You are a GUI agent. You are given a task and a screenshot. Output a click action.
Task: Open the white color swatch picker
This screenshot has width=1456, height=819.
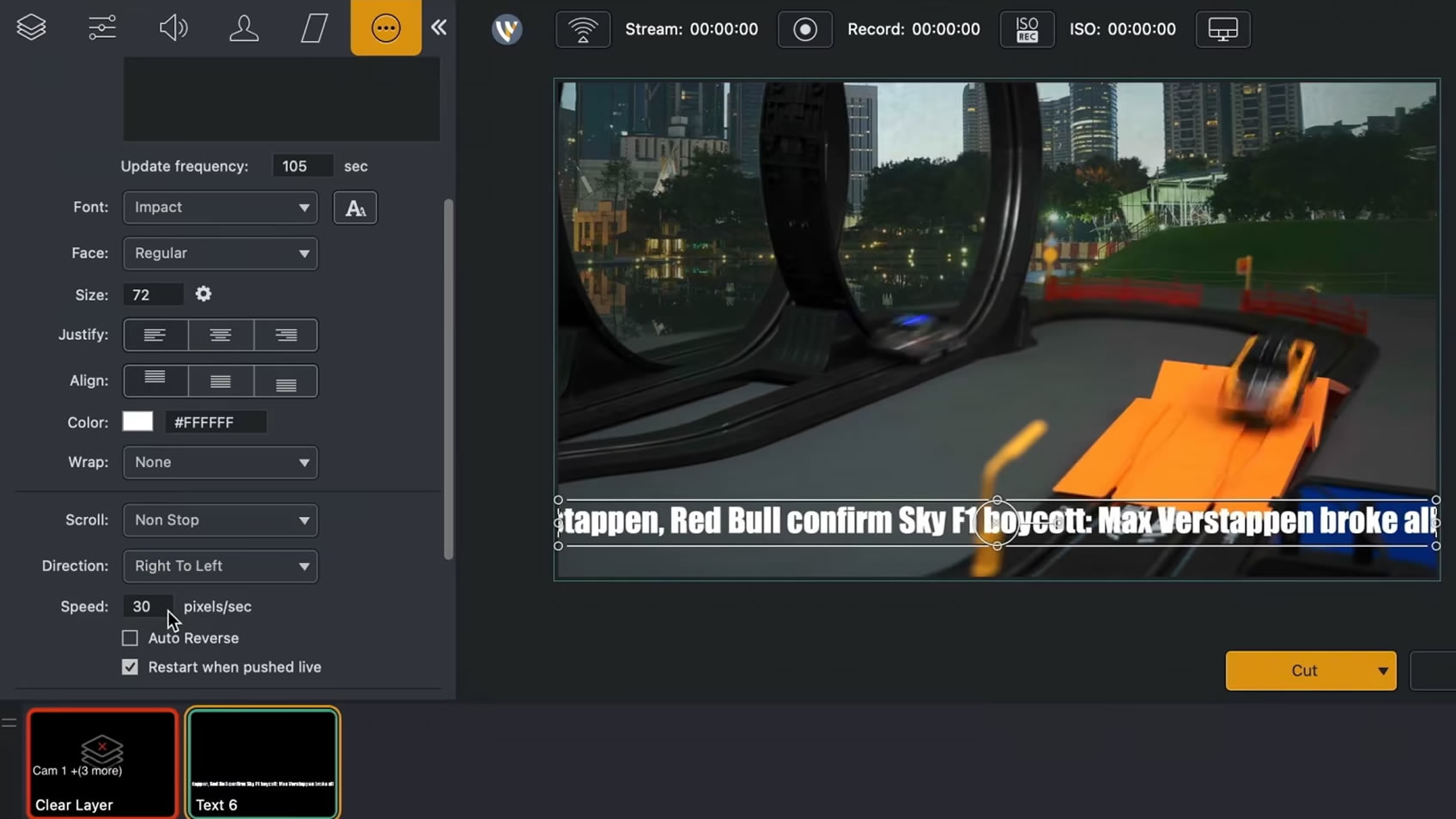click(x=137, y=422)
